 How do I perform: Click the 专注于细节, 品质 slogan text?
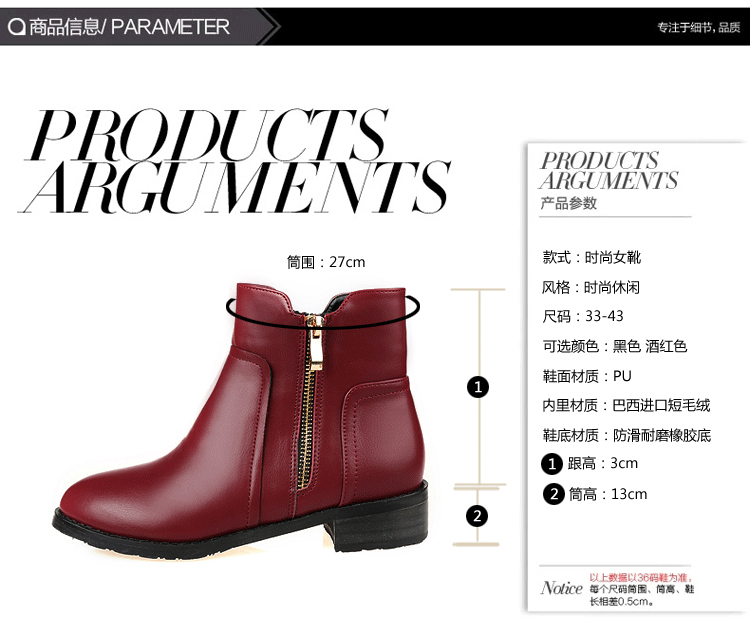coord(699,28)
